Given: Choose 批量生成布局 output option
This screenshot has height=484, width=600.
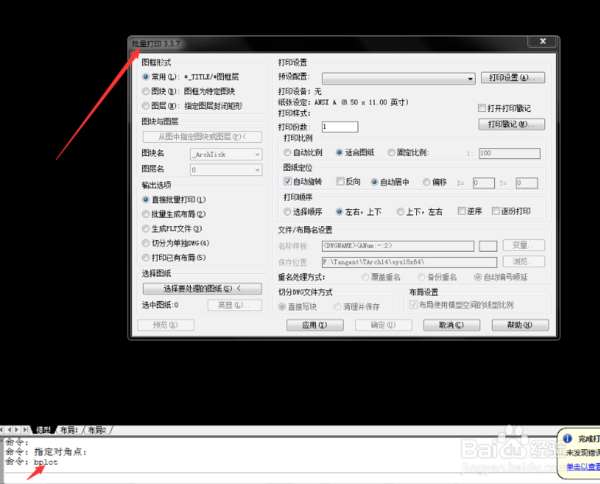Looking at the screenshot, I should [146, 214].
